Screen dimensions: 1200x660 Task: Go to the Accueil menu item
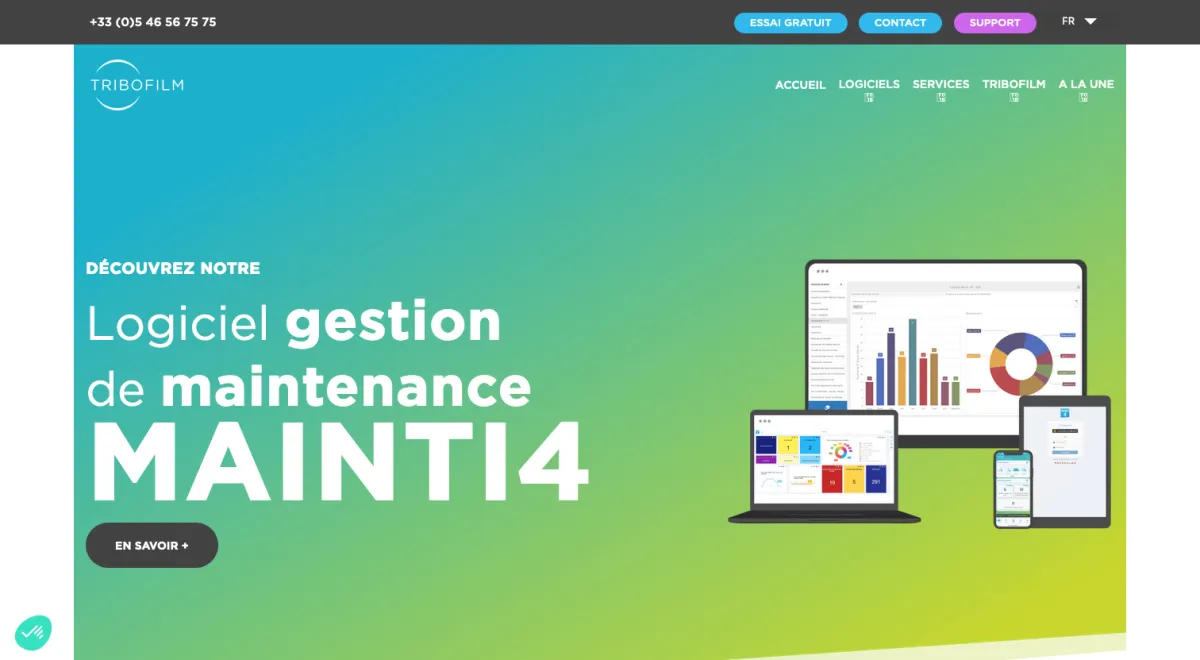800,85
